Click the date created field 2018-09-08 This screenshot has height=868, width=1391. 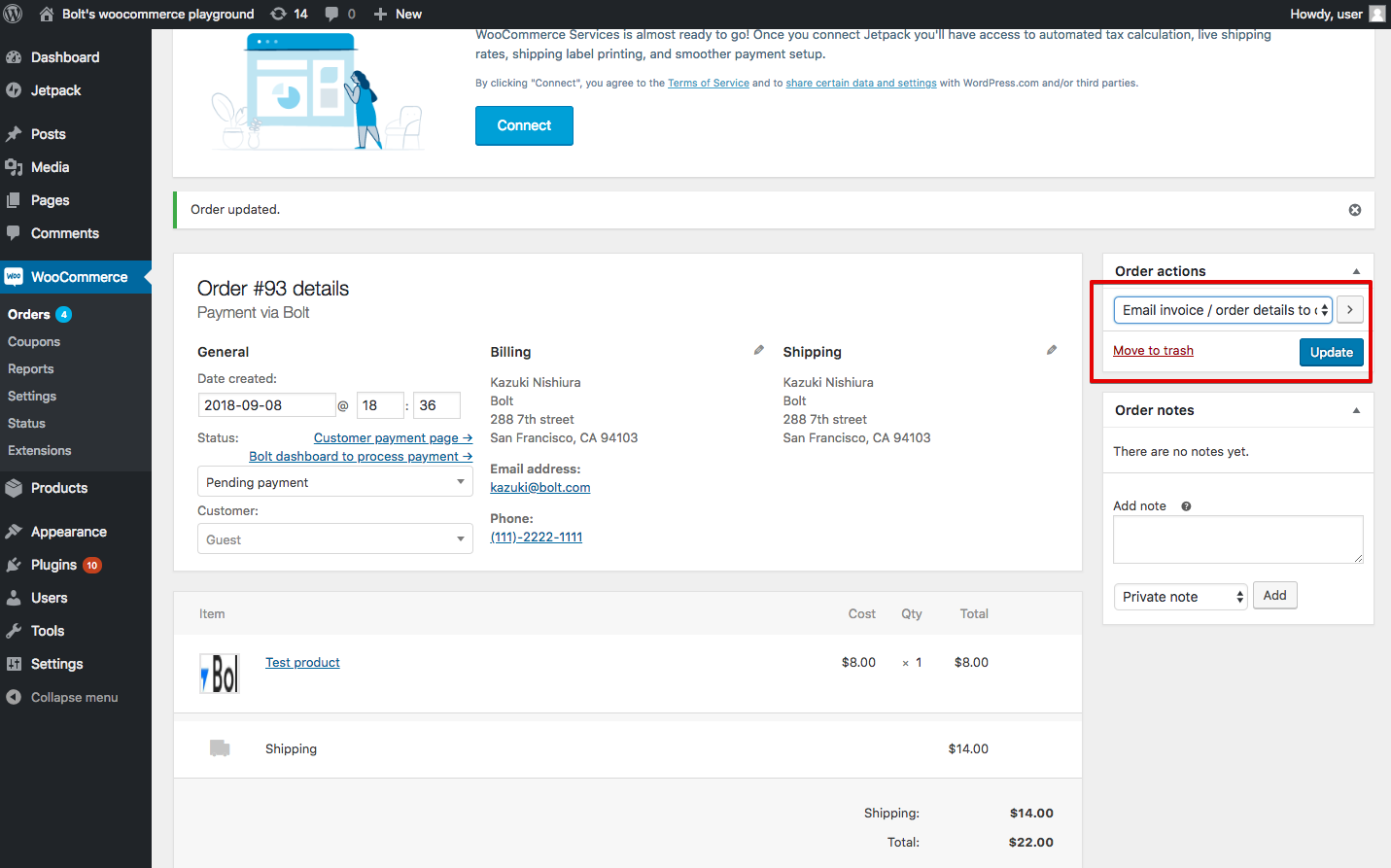tap(267, 405)
